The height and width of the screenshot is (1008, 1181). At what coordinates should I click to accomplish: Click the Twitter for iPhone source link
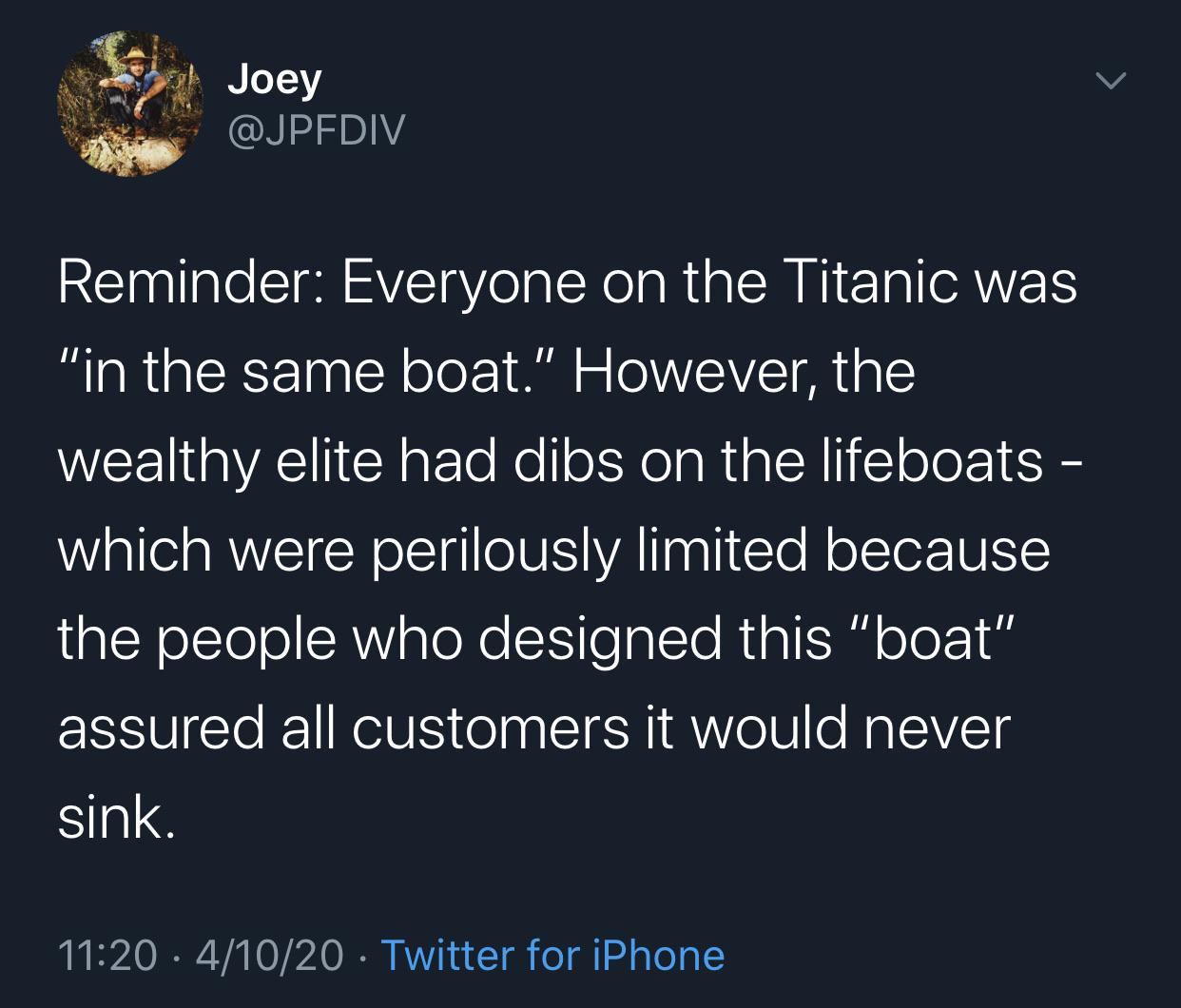tap(552, 955)
